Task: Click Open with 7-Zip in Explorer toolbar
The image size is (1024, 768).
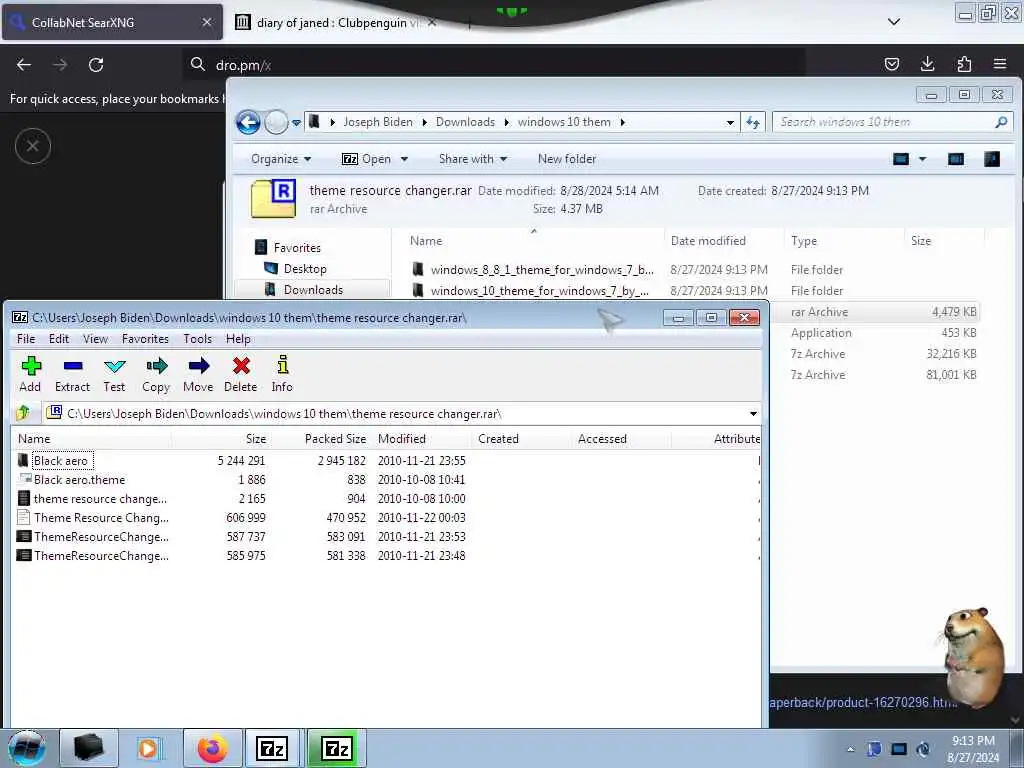Action: pyautogui.click(x=366, y=159)
